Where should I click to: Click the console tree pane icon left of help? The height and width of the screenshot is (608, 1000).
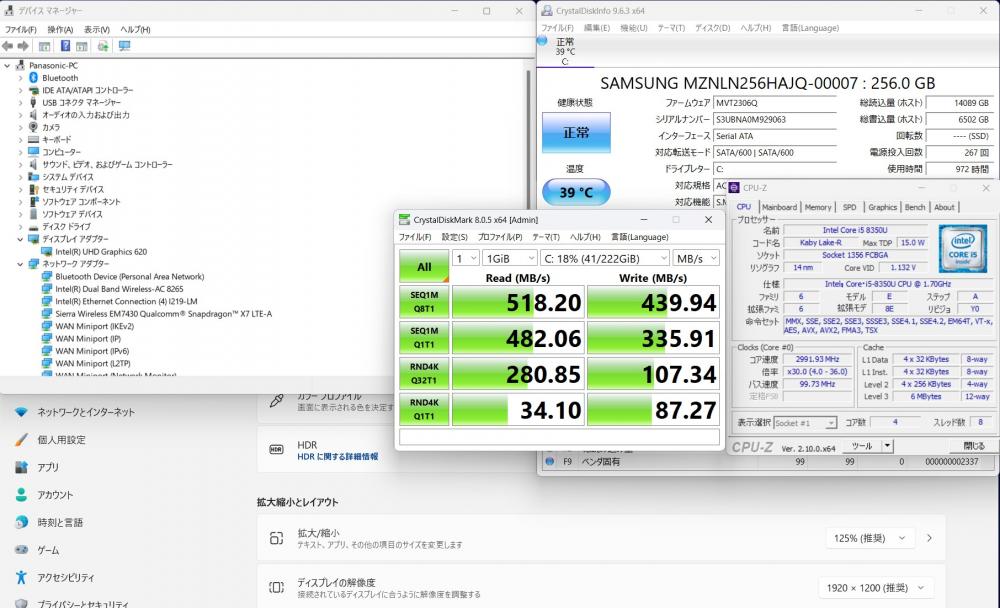[x=44, y=46]
